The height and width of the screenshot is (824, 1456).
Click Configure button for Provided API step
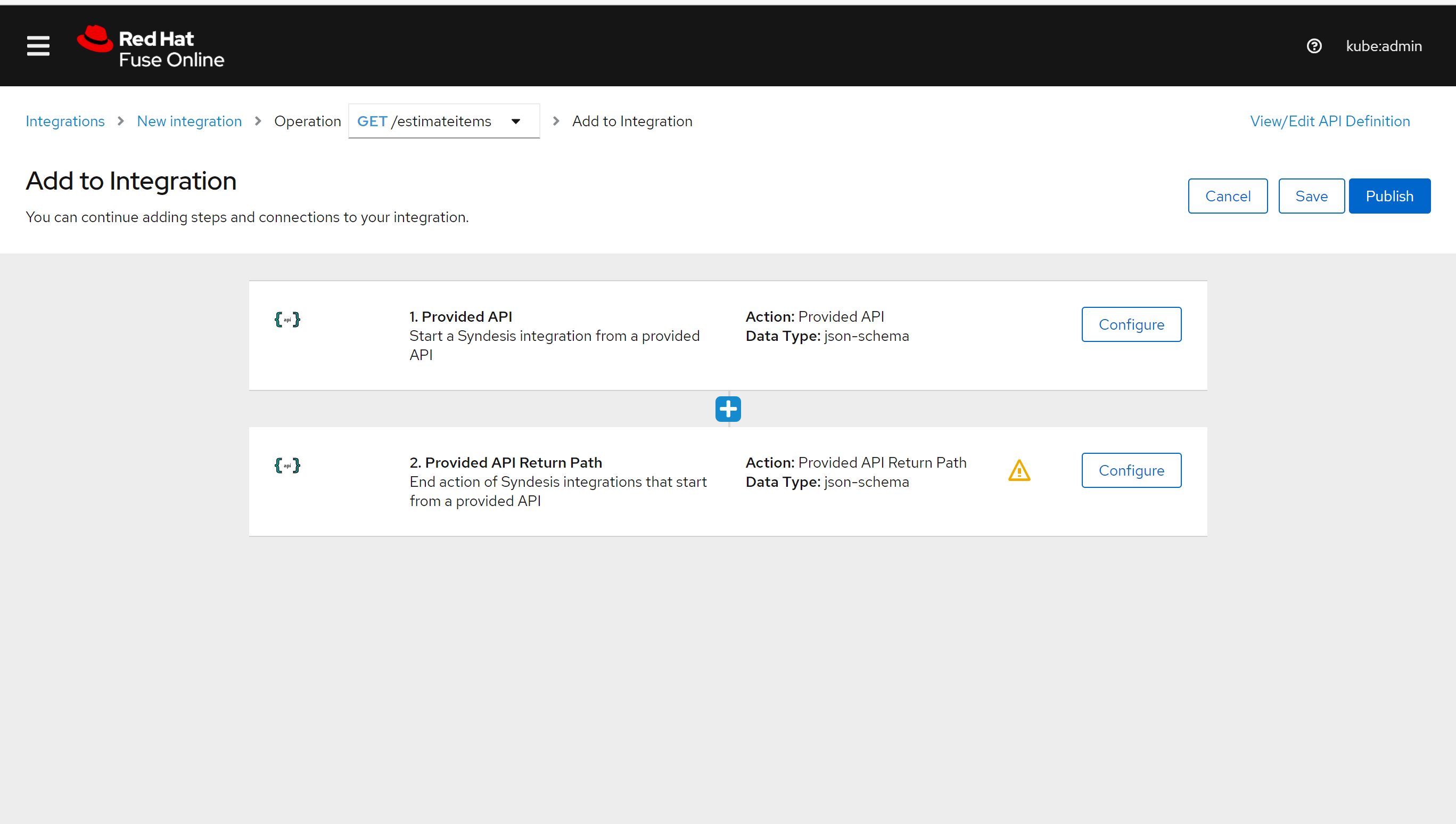point(1131,324)
